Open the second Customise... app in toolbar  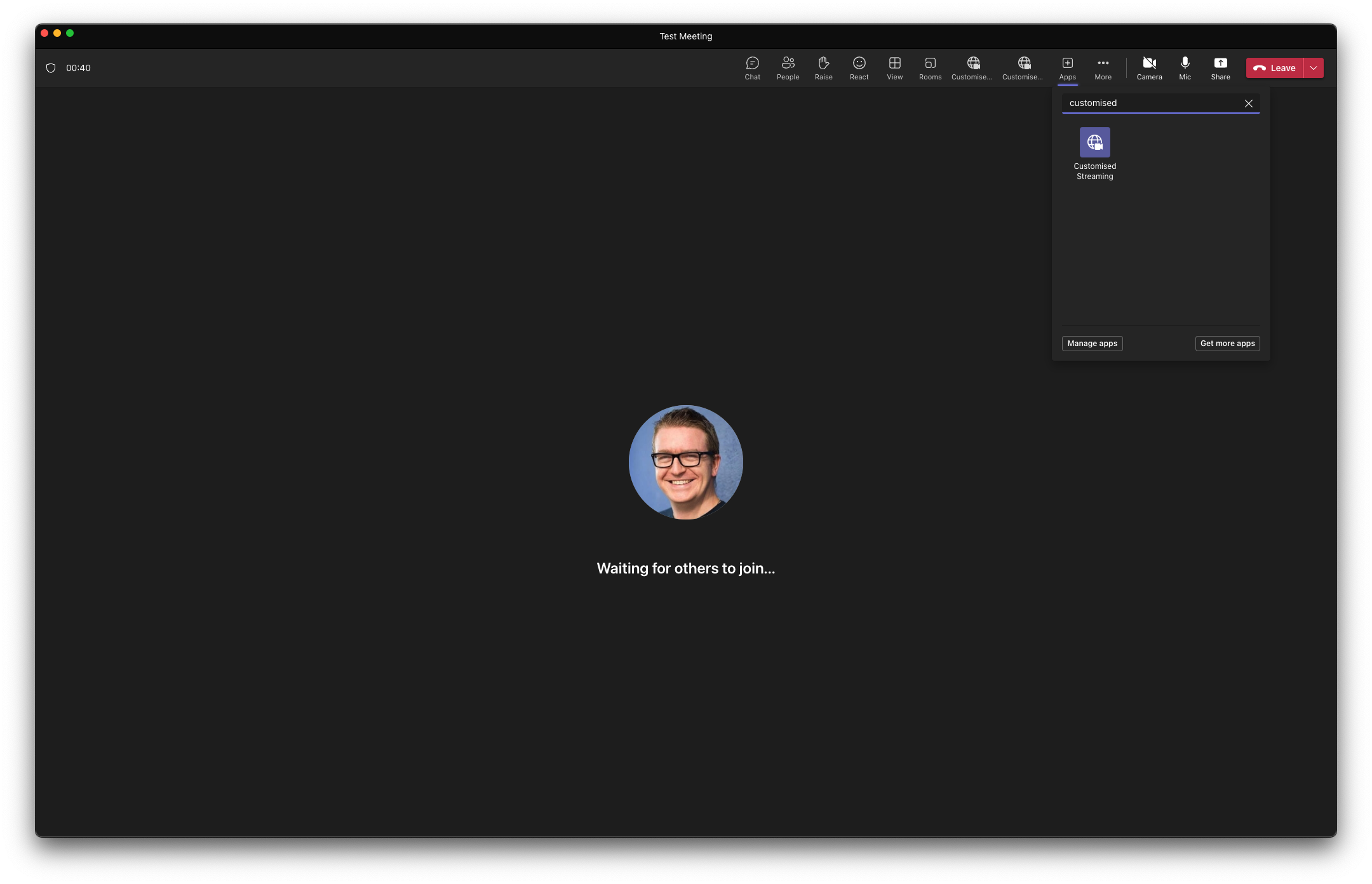pos(1023,68)
